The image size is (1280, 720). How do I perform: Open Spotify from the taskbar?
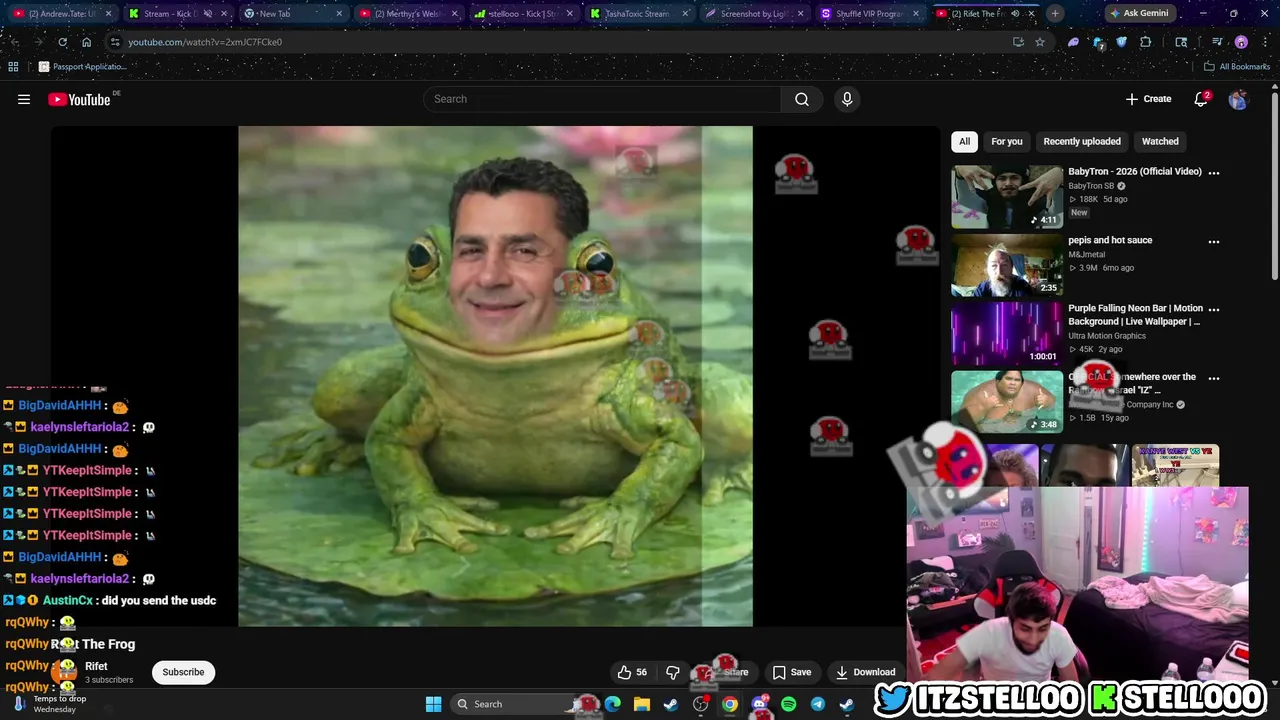click(789, 704)
